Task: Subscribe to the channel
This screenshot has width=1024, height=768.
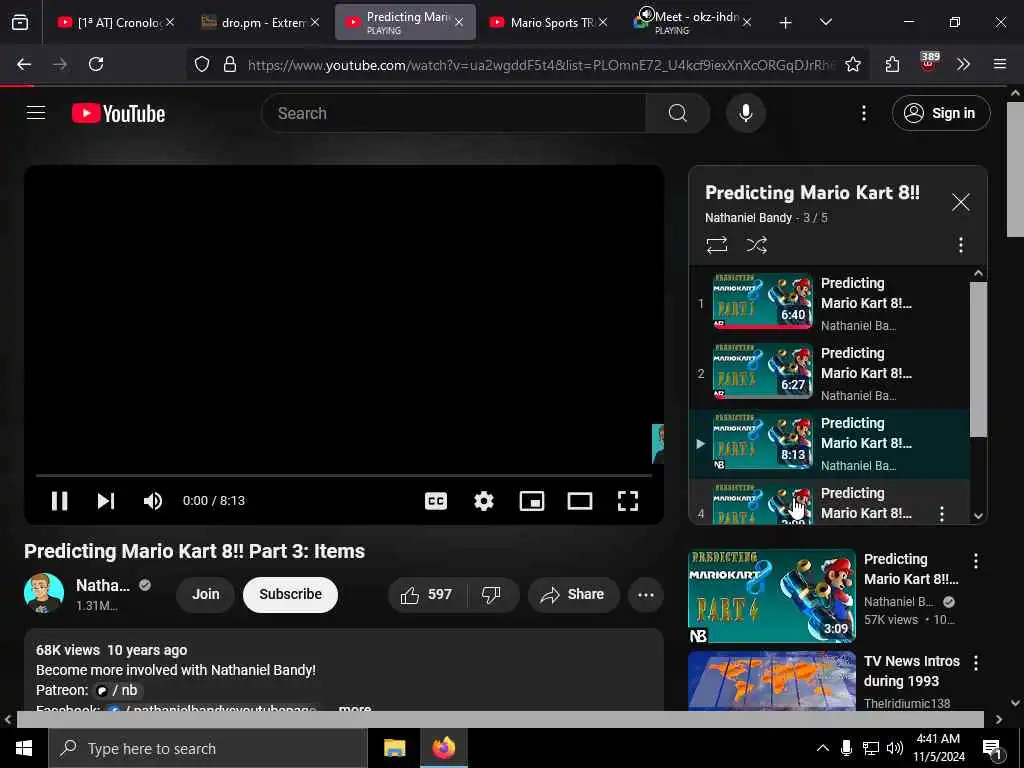Action: tap(290, 594)
